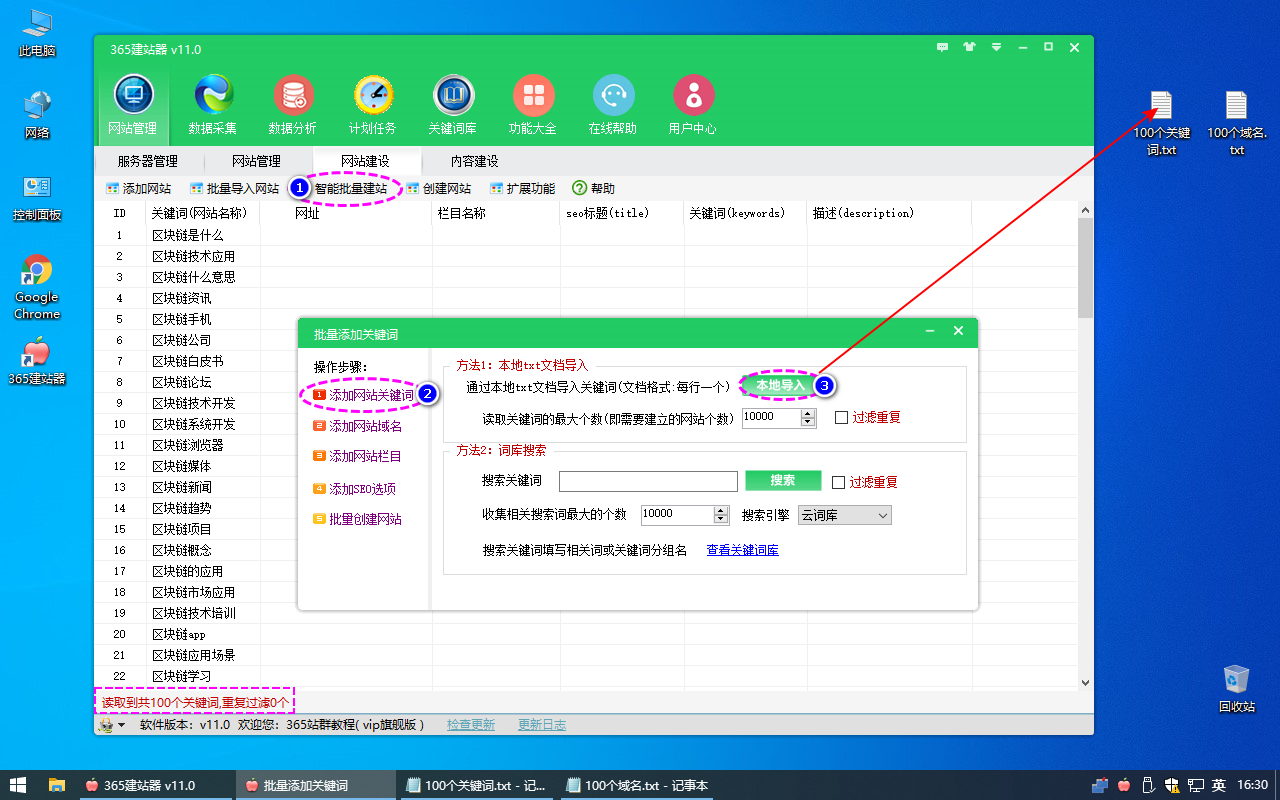Click the 本地导入 button
The width and height of the screenshot is (1280, 800).
(x=780, y=385)
